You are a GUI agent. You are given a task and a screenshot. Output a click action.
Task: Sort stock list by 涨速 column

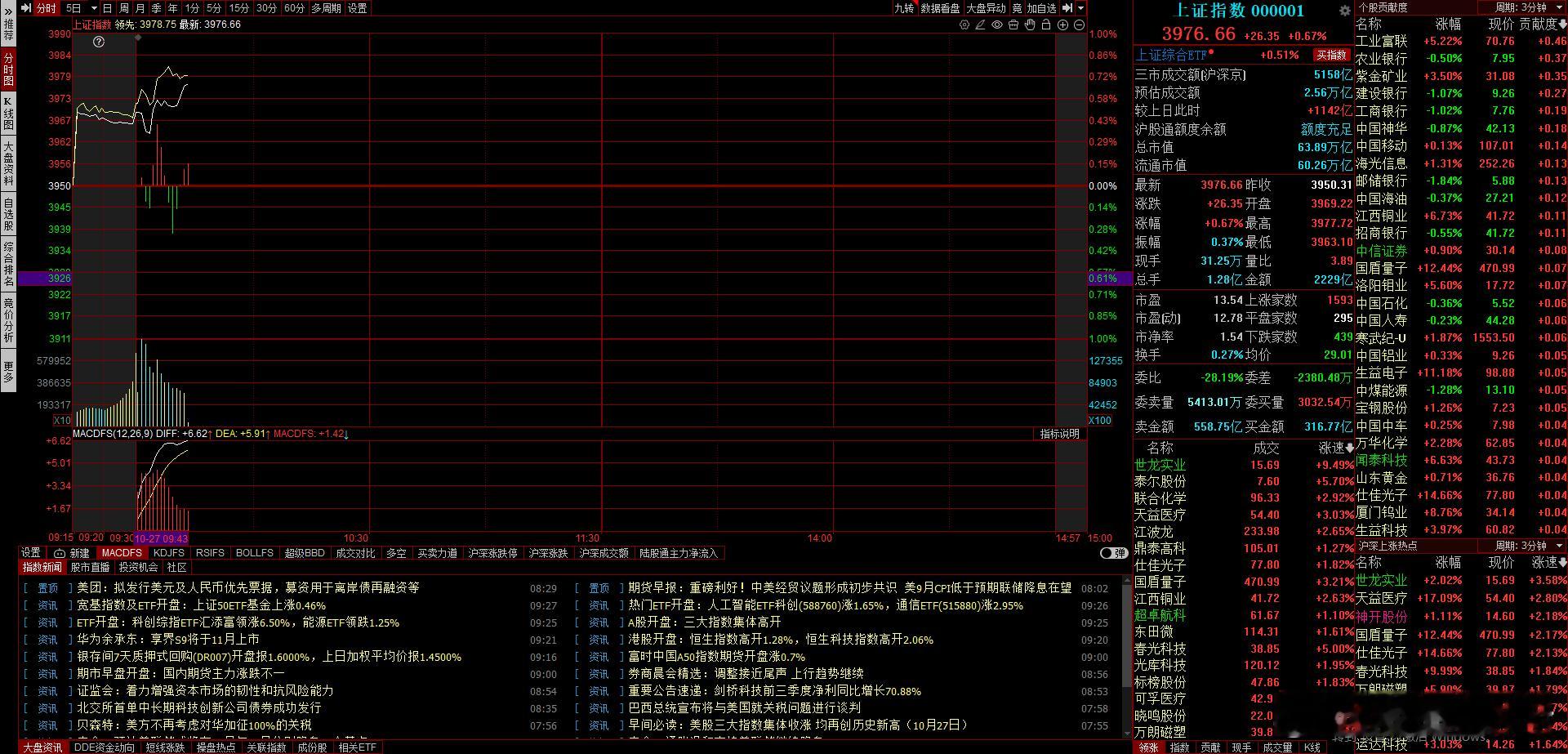click(x=1336, y=448)
